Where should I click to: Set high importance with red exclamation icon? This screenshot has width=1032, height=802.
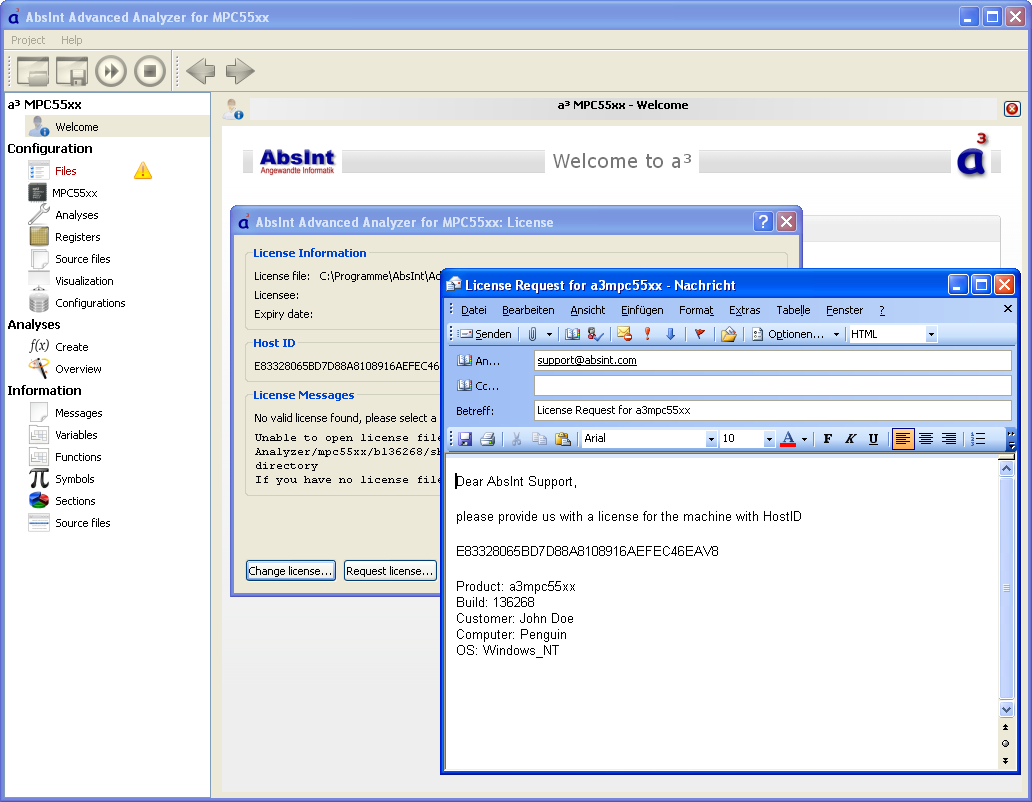(x=648, y=334)
